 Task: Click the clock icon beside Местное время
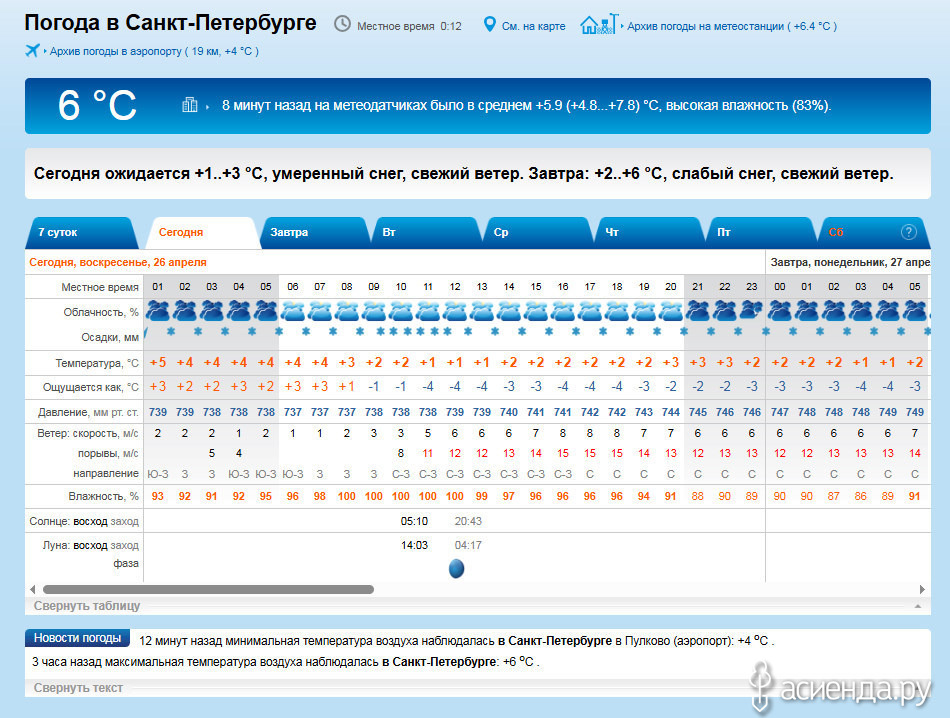[342, 24]
